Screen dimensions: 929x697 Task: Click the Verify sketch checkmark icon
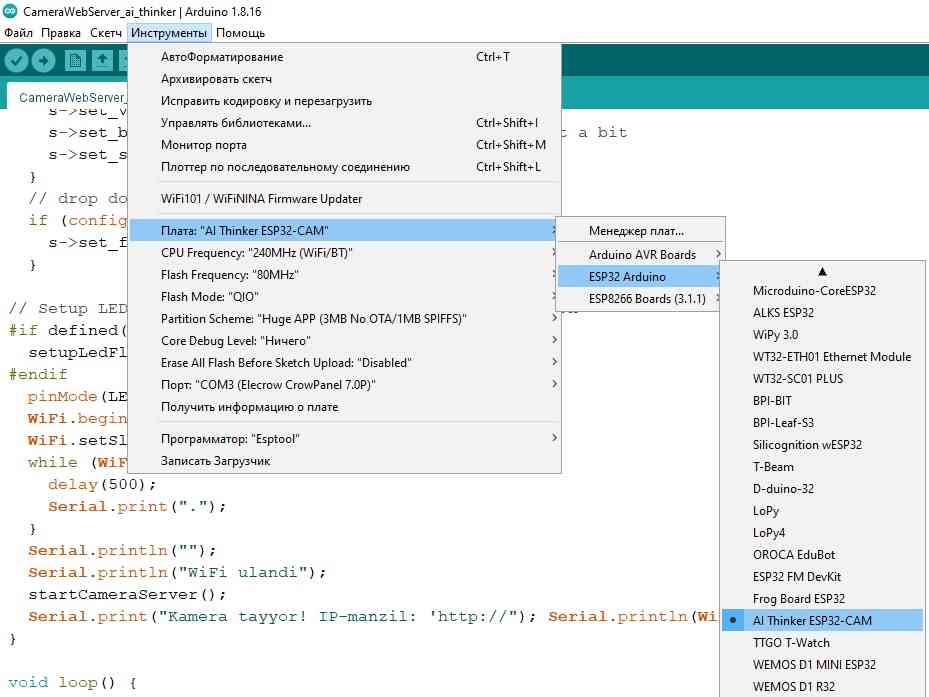[x=16, y=61]
